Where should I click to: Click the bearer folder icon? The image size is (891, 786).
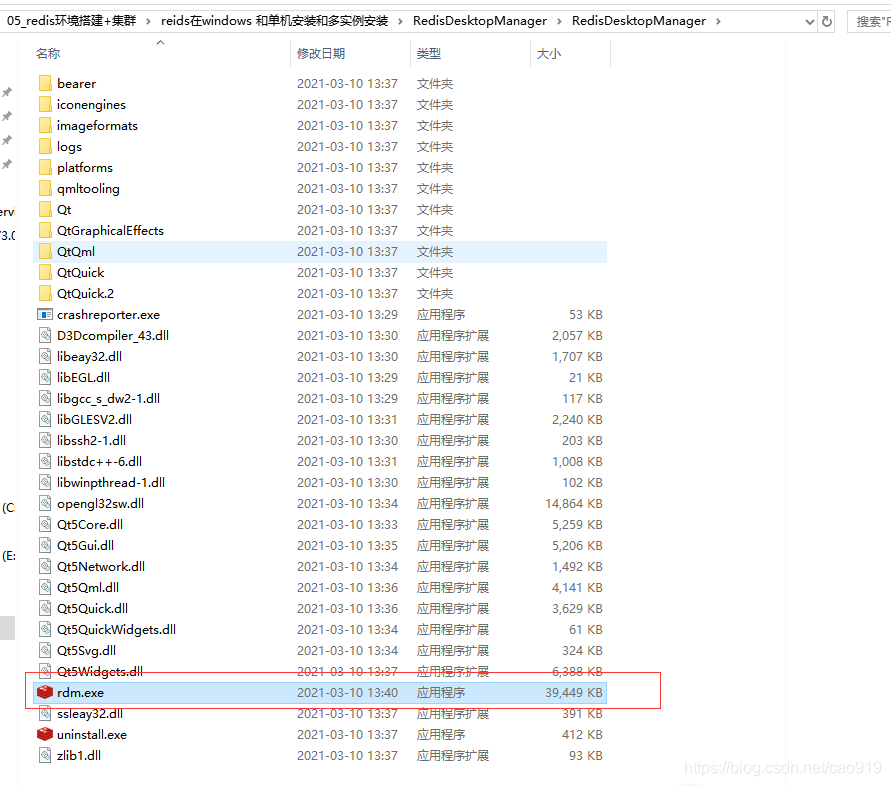pyautogui.click(x=45, y=84)
